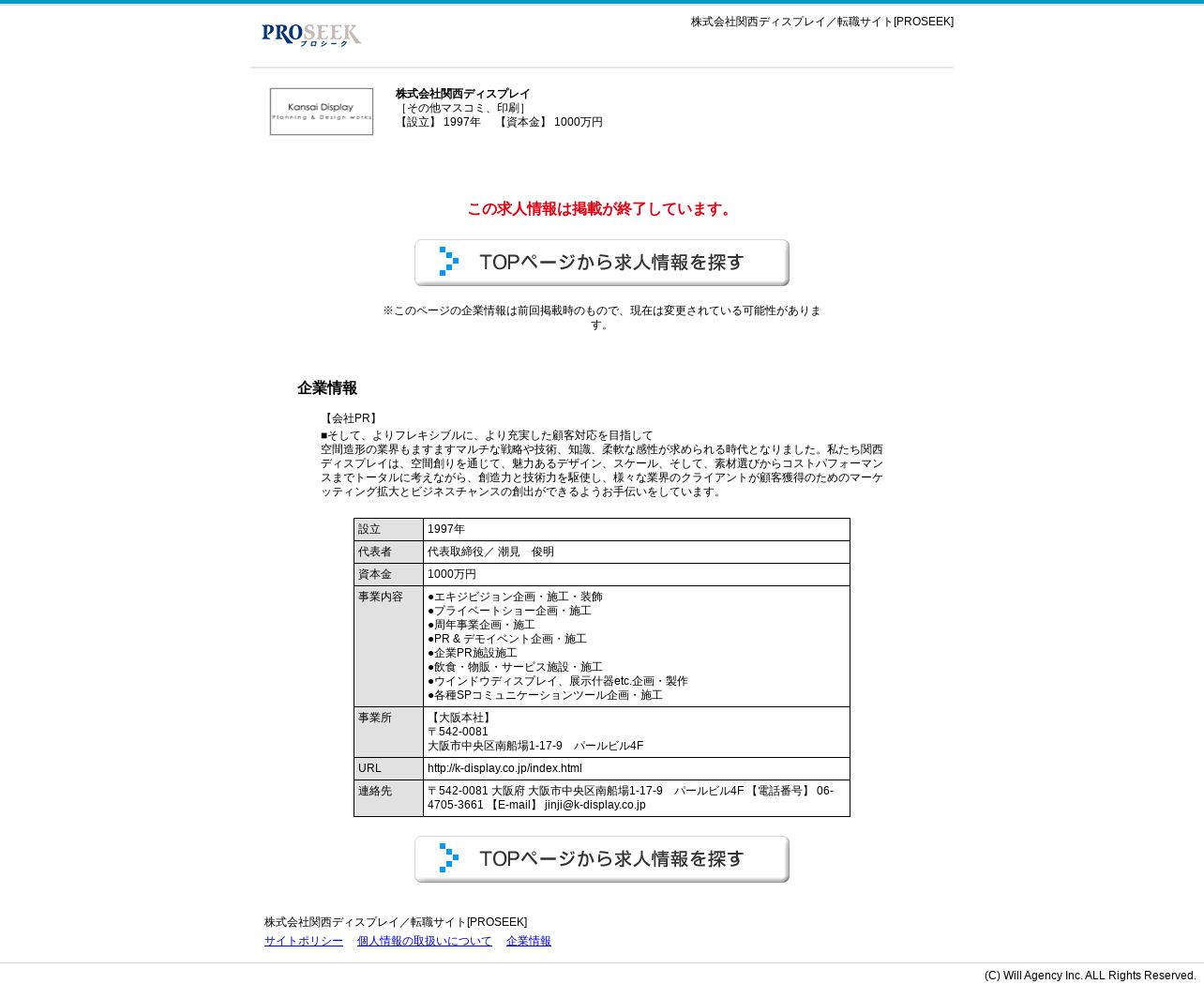Open the 個人情報の取扱いについて link
Screen dimensions: 1204x984
pos(425,941)
